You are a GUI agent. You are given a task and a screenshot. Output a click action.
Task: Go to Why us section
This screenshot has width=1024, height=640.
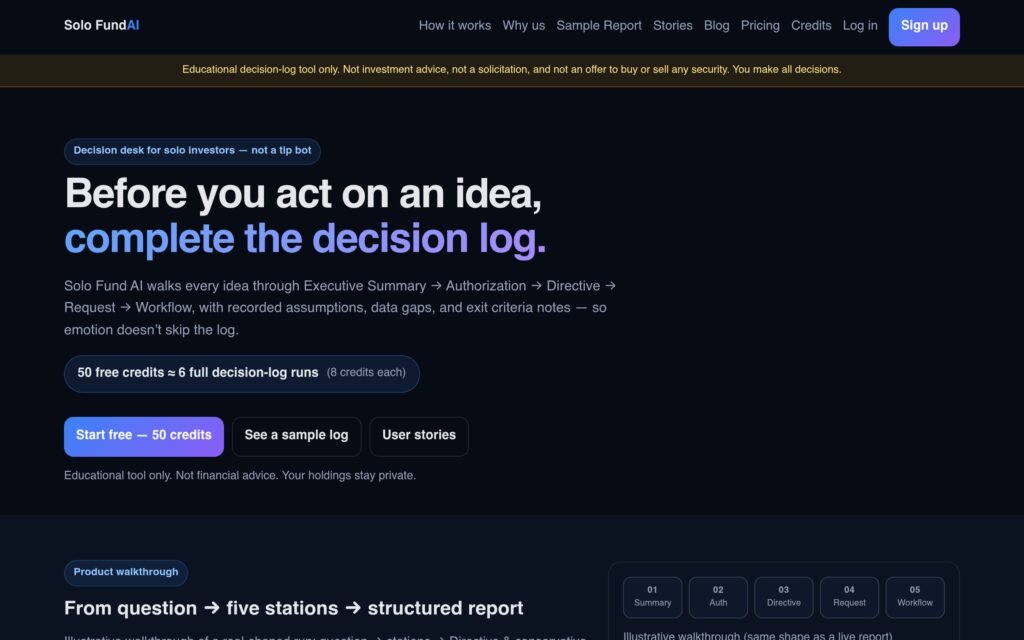[x=523, y=25]
